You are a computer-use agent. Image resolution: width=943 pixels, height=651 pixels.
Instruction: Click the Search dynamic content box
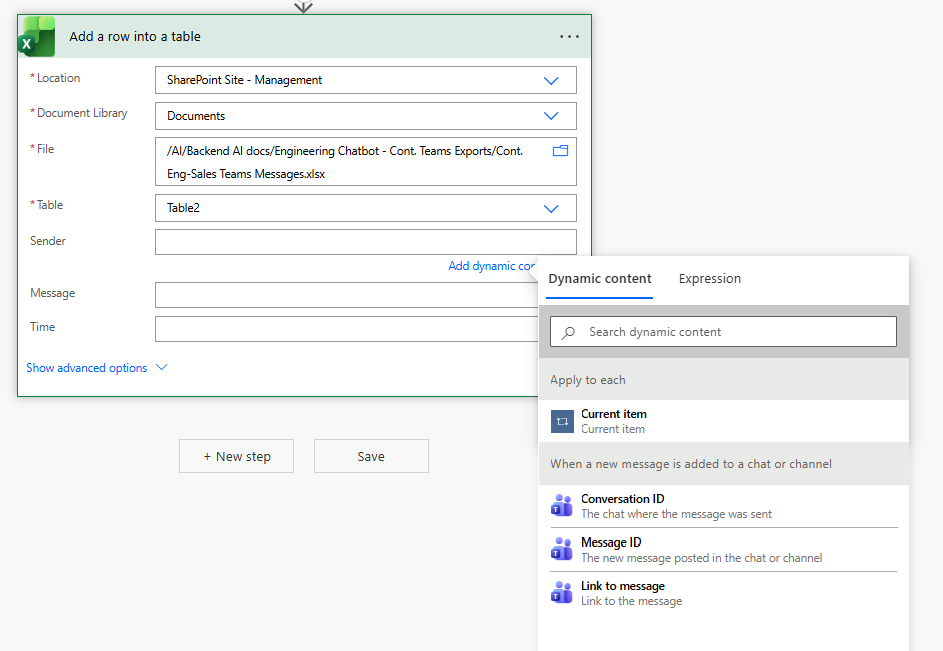(723, 332)
